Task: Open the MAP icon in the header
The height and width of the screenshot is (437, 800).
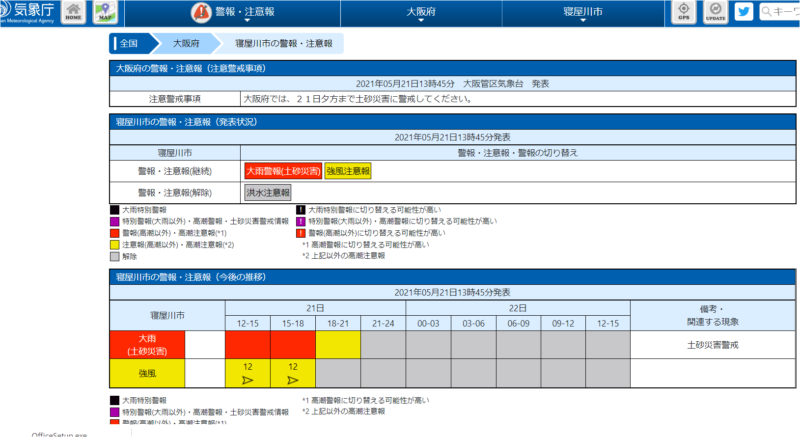Action: (x=104, y=13)
